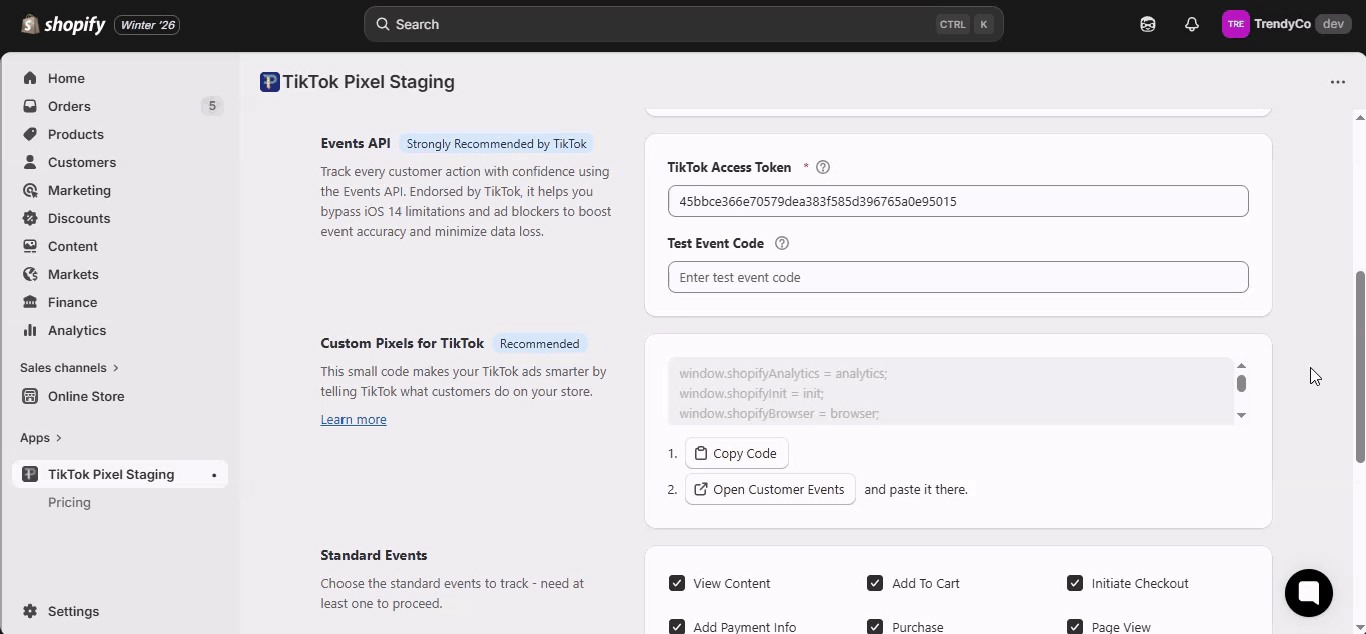Click the main page vertical scrollbar
1366x634 pixels.
[1359, 366]
